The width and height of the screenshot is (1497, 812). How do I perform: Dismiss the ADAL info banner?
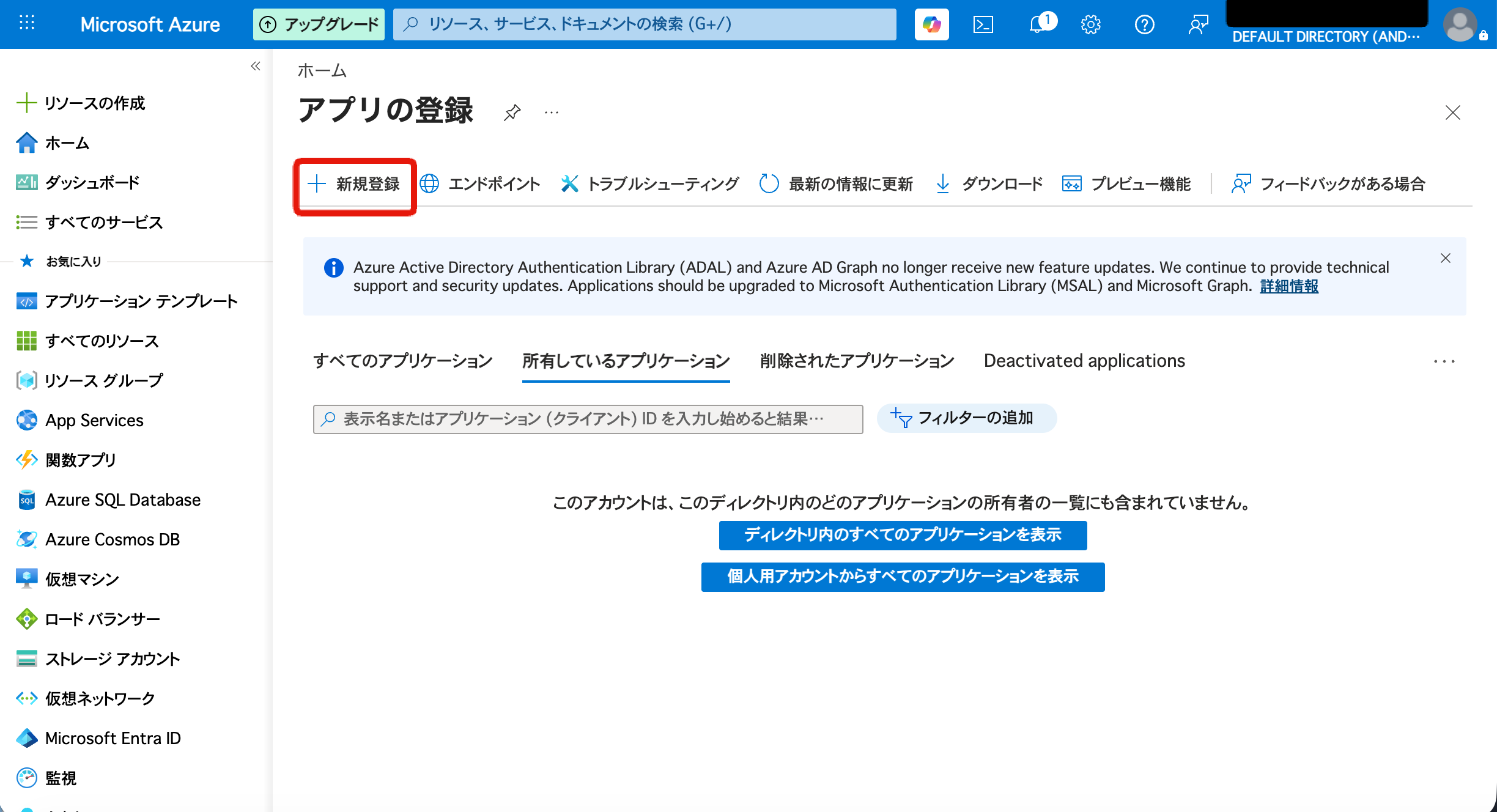point(1446,258)
